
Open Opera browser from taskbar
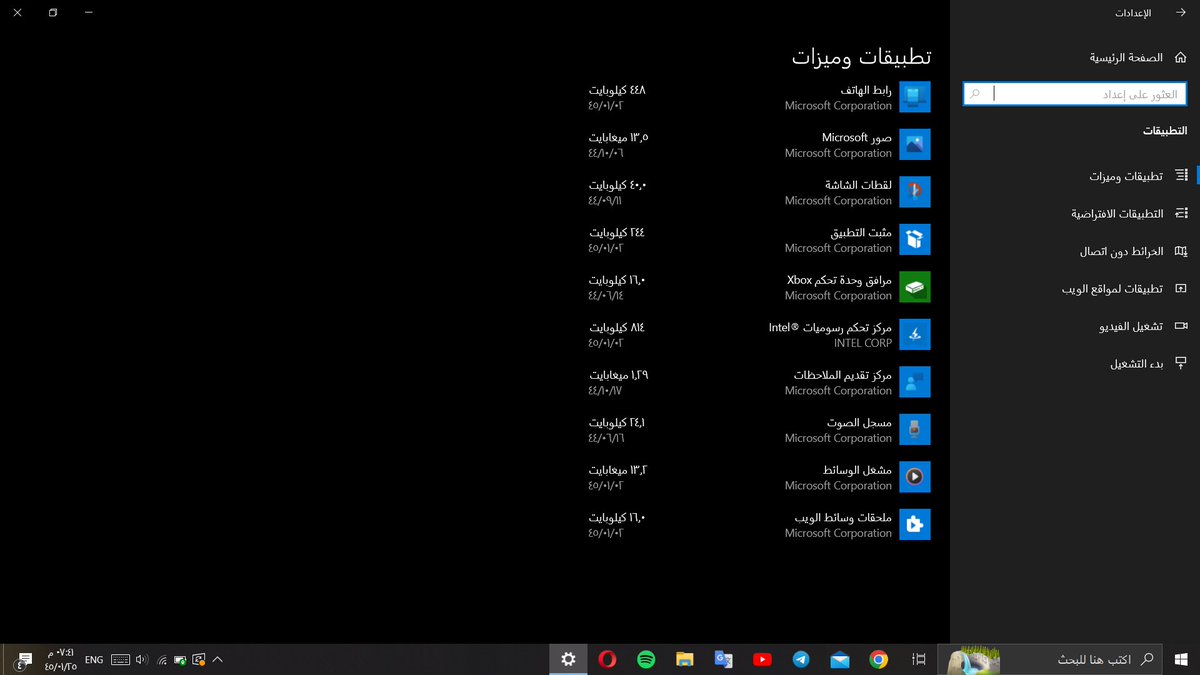(x=607, y=659)
